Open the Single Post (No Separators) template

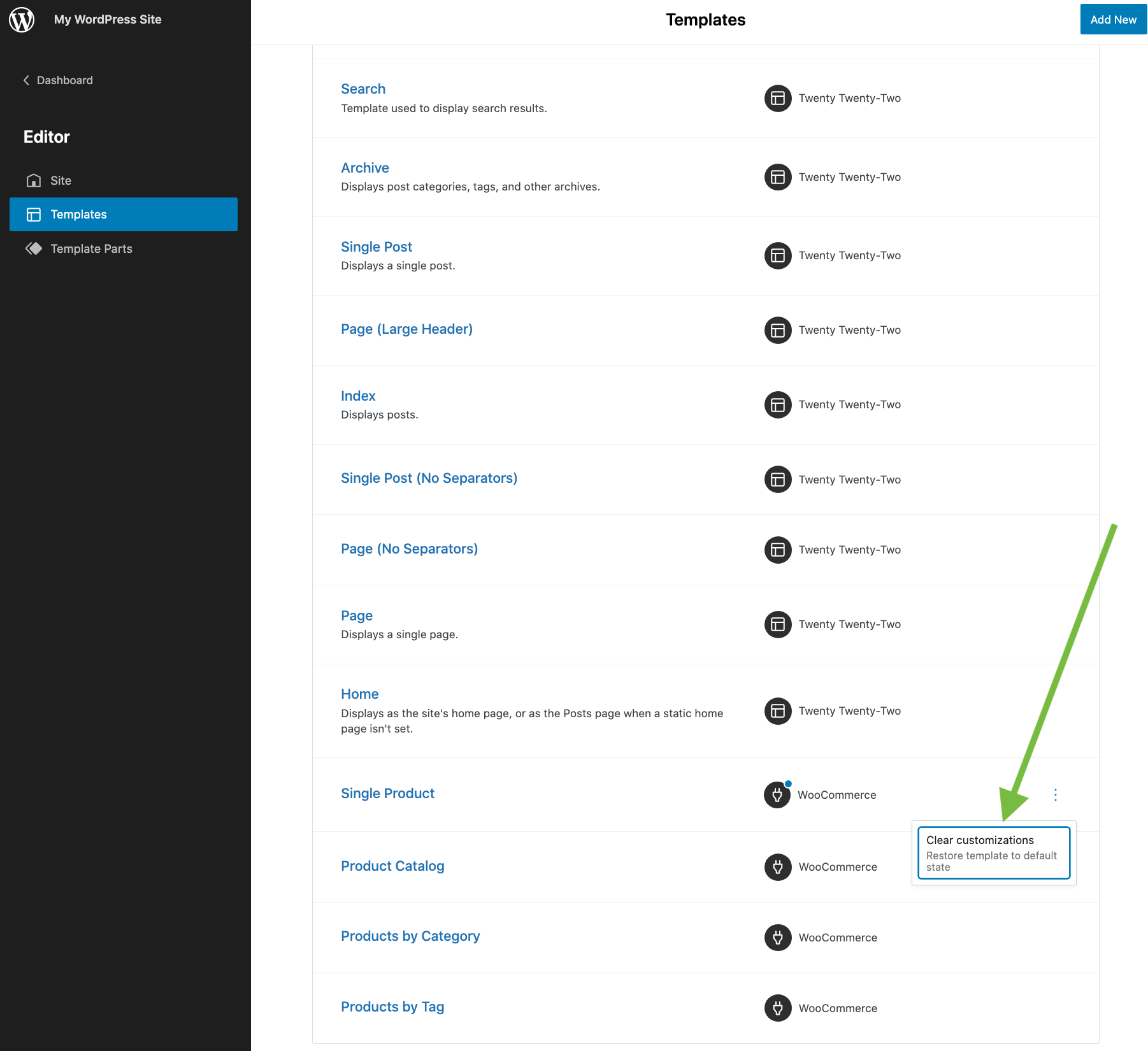coord(429,478)
